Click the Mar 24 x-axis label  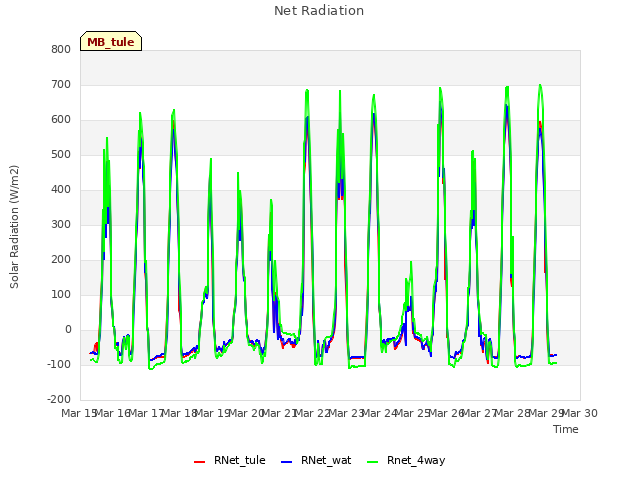[380, 413]
